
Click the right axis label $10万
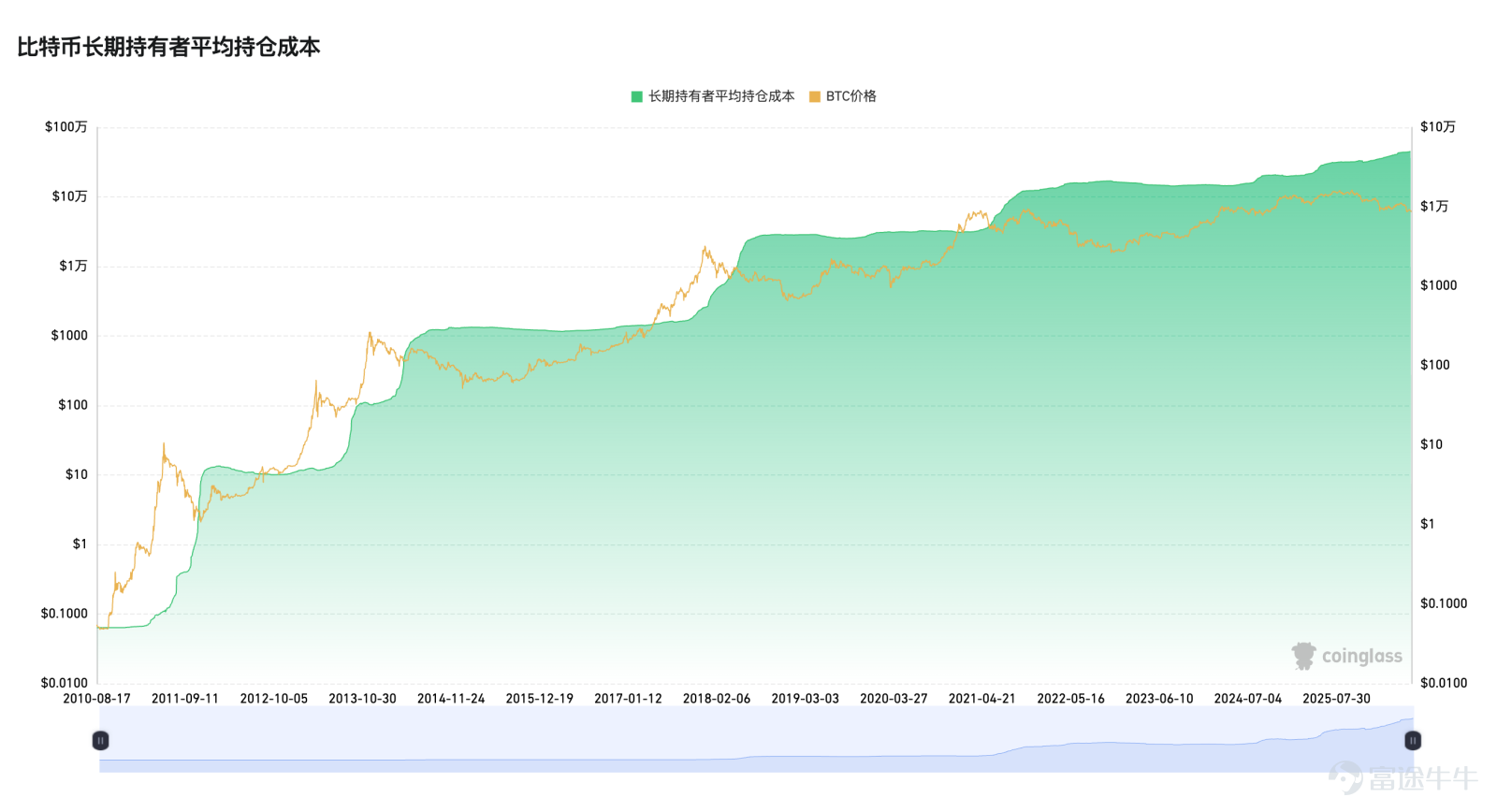pyautogui.click(x=1438, y=127)
